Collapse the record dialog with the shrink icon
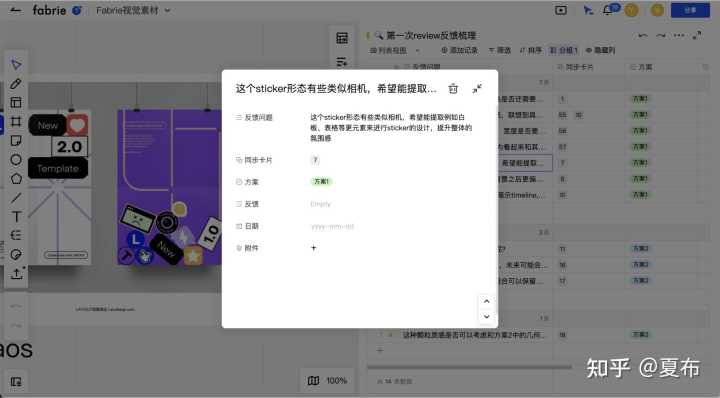720x398 pixels. click(477, 89)
